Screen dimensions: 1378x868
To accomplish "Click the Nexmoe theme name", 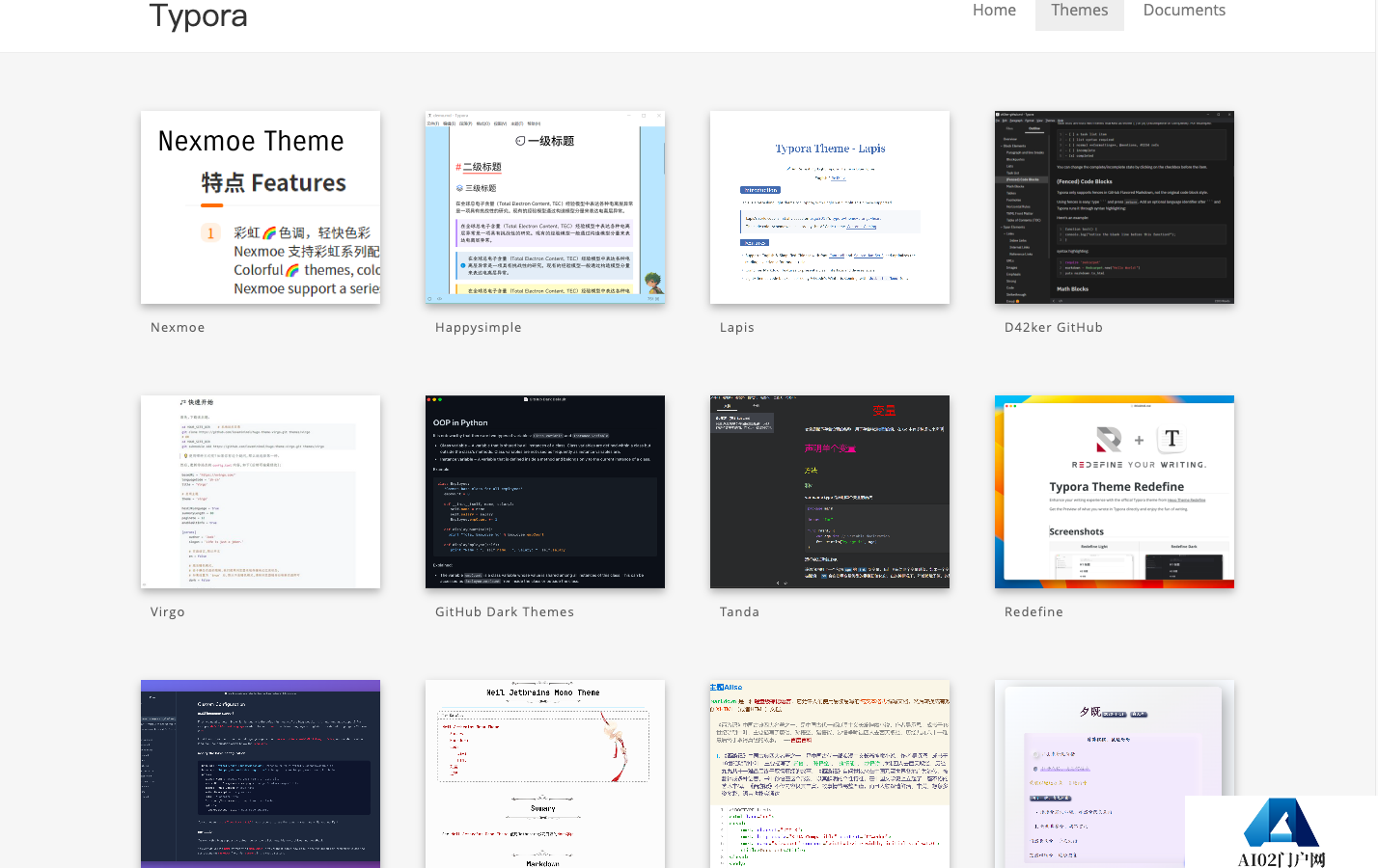I will point(178,328).
